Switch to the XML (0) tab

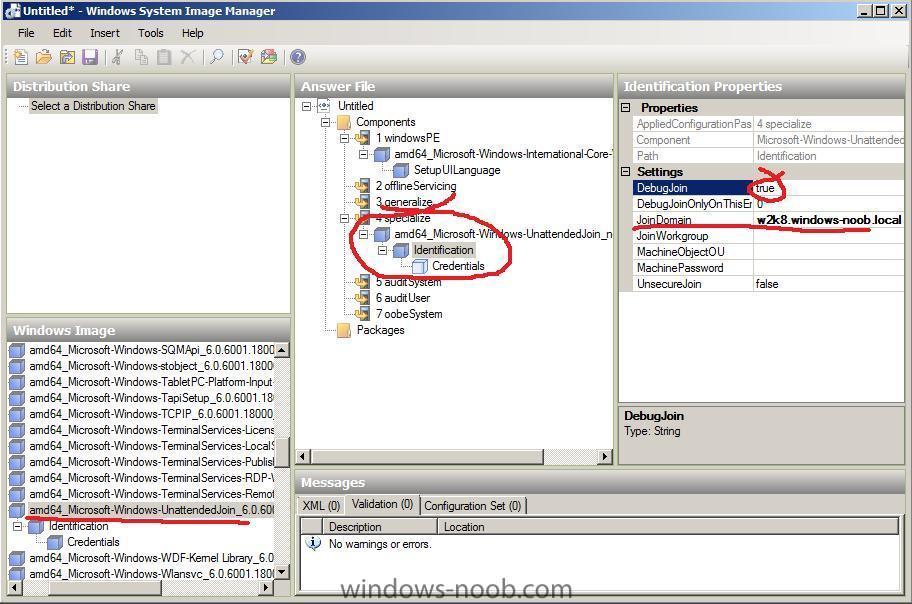click(320, 506)
